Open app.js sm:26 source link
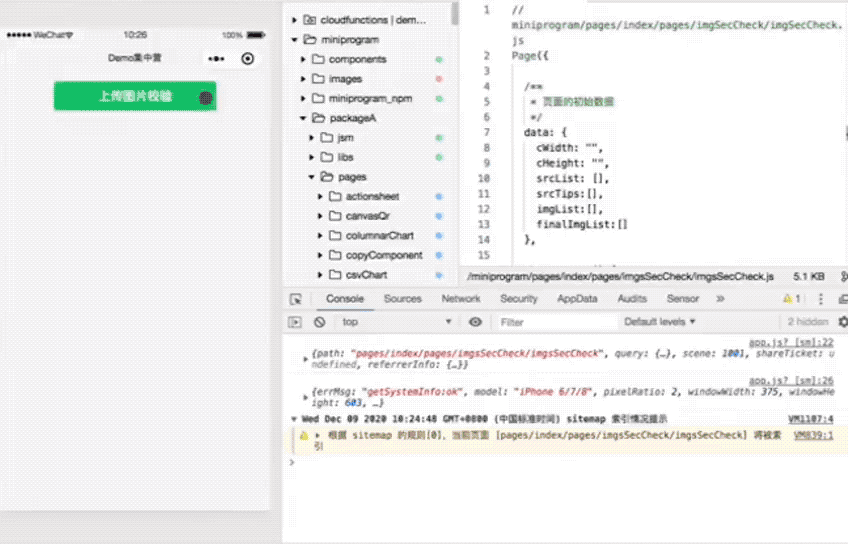Viewport: 848px width, 544px height. point(791,381)
